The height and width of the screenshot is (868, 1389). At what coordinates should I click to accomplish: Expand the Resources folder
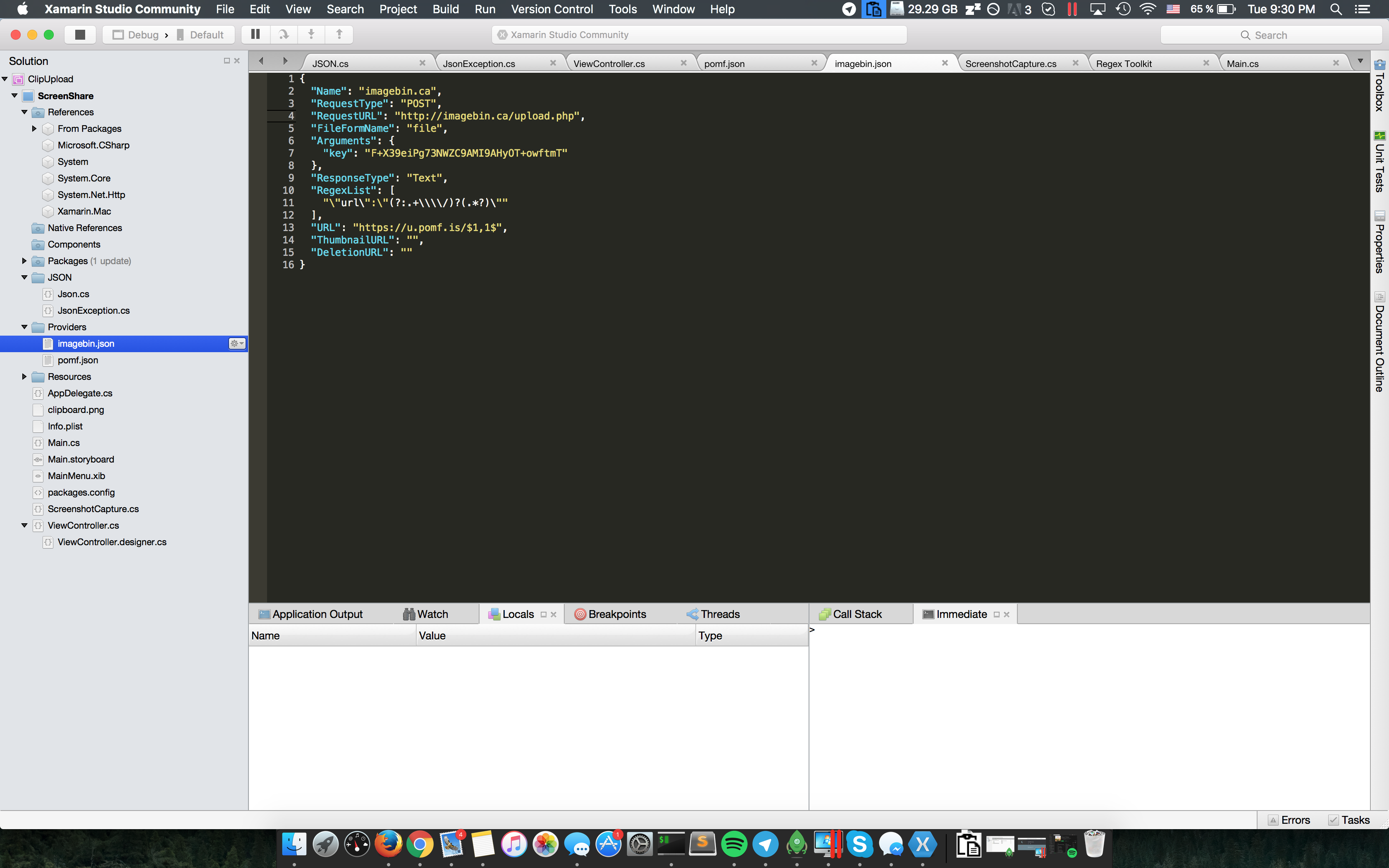[x=24, y=377]
